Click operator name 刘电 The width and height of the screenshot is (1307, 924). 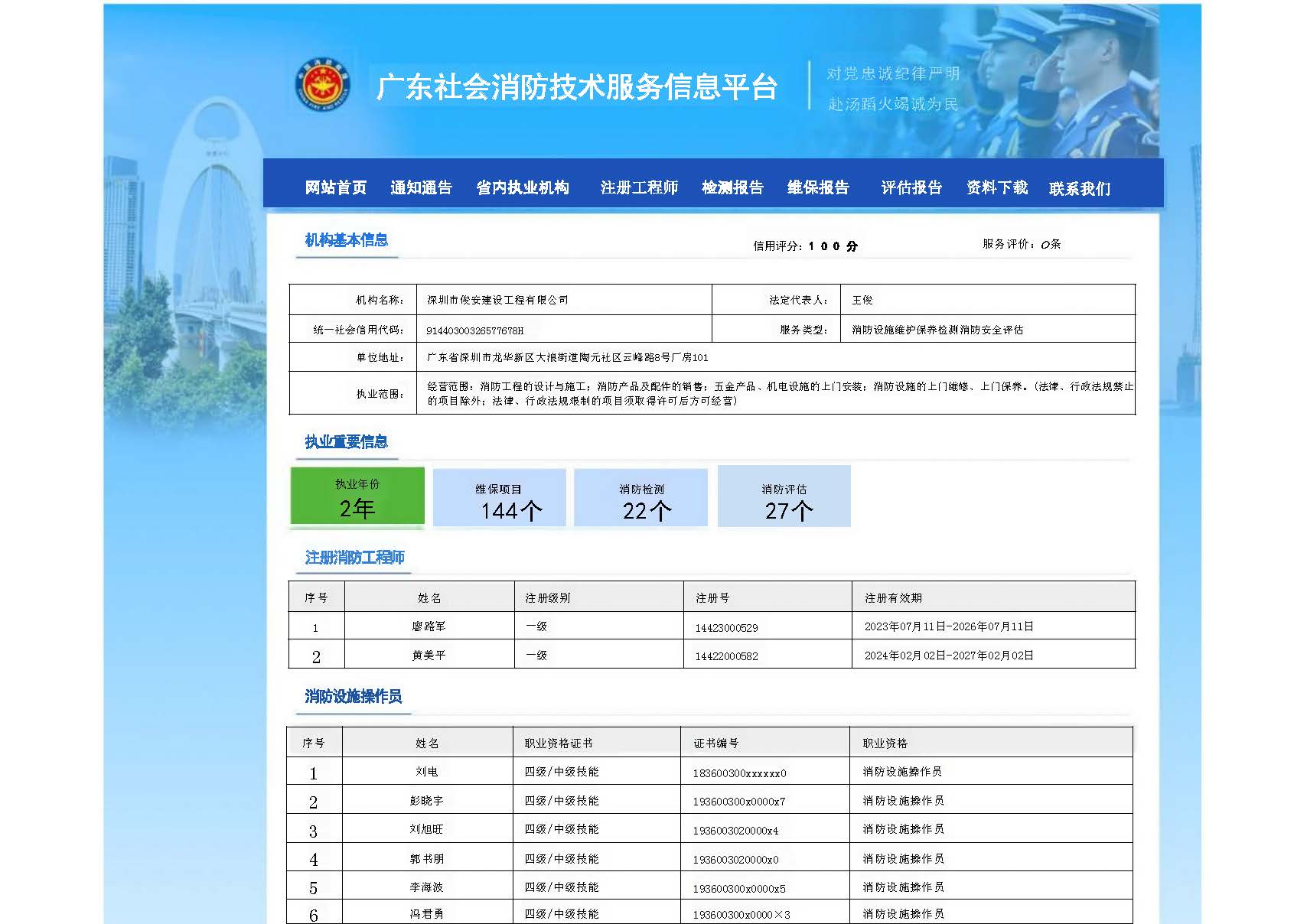click(427, 772)
